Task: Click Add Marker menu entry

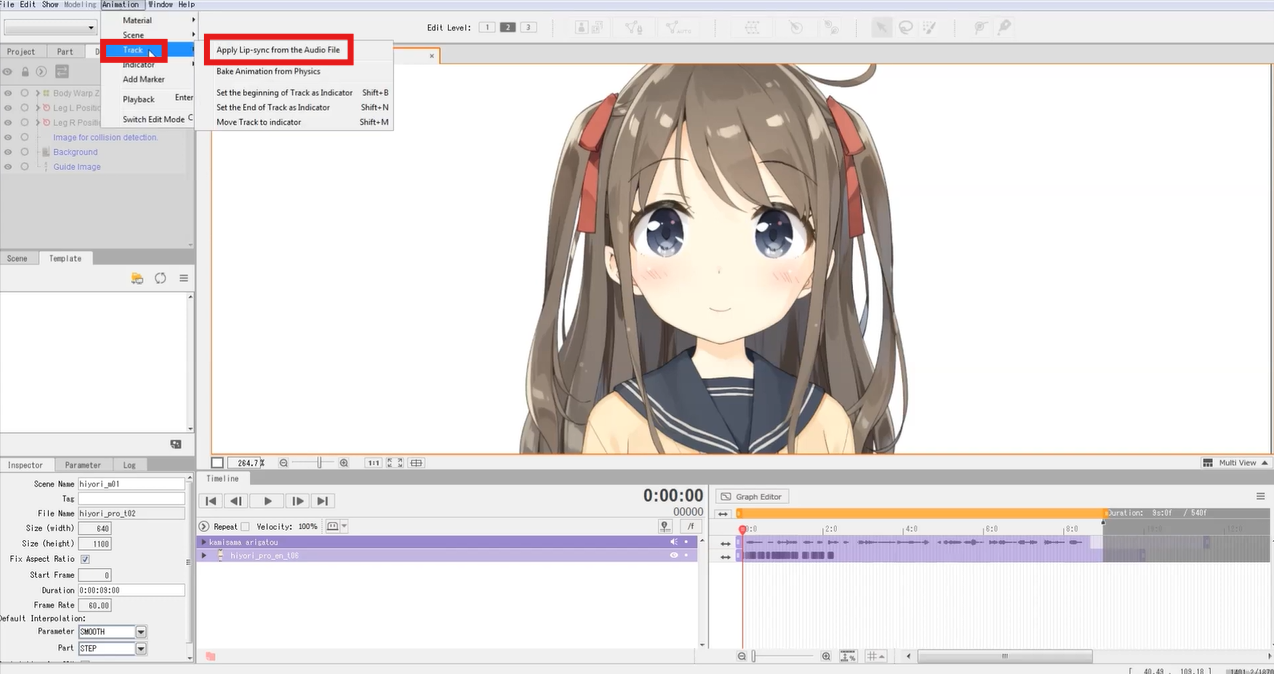Action: [x=143, y=79]
